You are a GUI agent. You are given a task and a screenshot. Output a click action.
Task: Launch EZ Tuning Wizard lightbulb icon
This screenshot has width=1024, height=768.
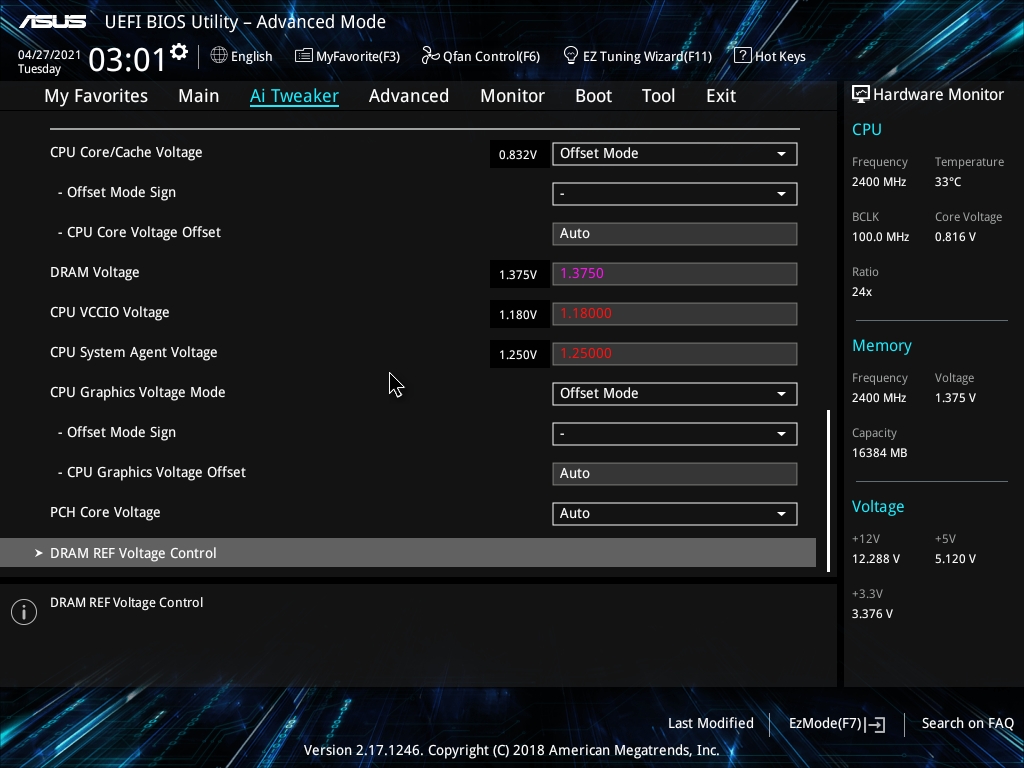coord(571,56)
